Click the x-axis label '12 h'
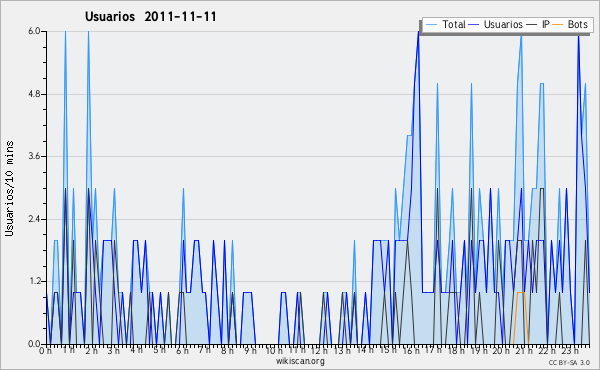600x370 pixels. [x=319, y=351]
